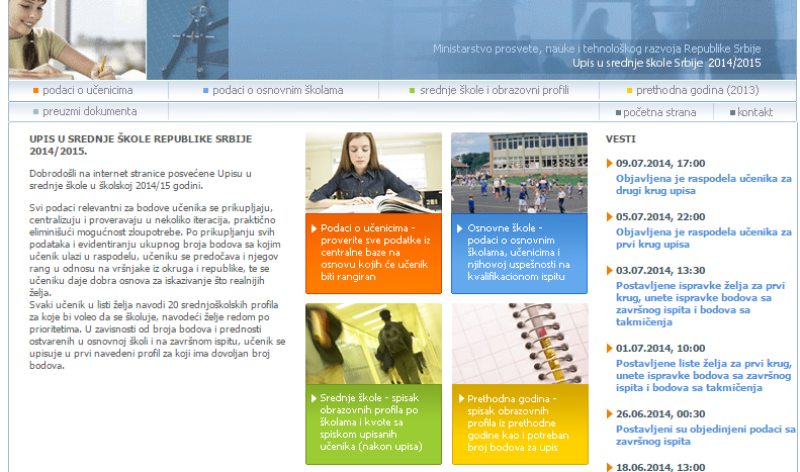Click the school playground photo thumbnail

tap(519, 173)
